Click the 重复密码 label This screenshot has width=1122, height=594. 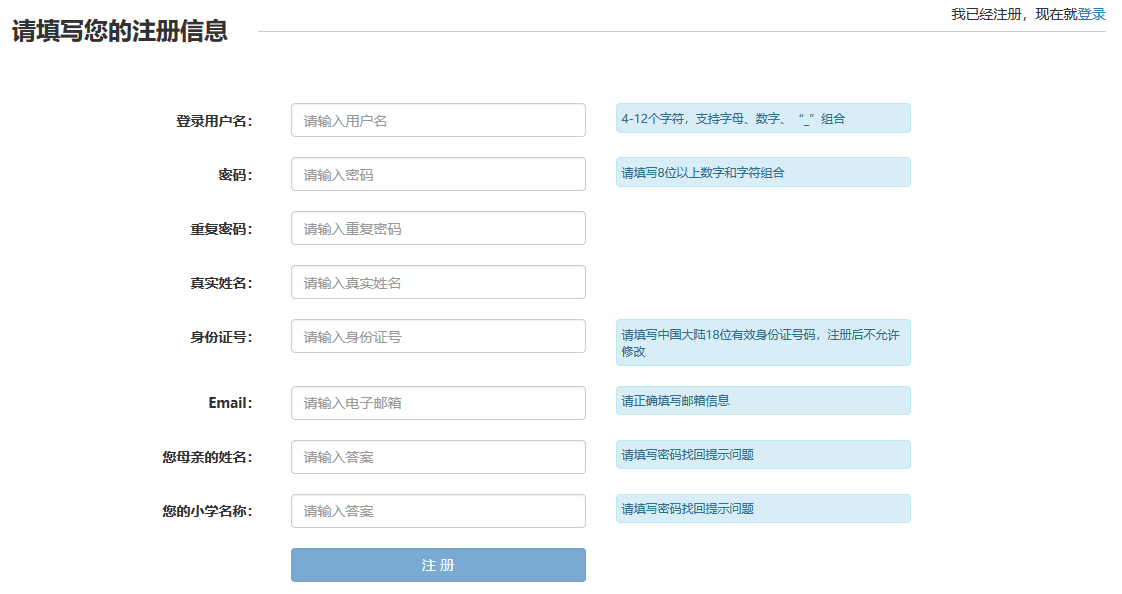(221, 229)
